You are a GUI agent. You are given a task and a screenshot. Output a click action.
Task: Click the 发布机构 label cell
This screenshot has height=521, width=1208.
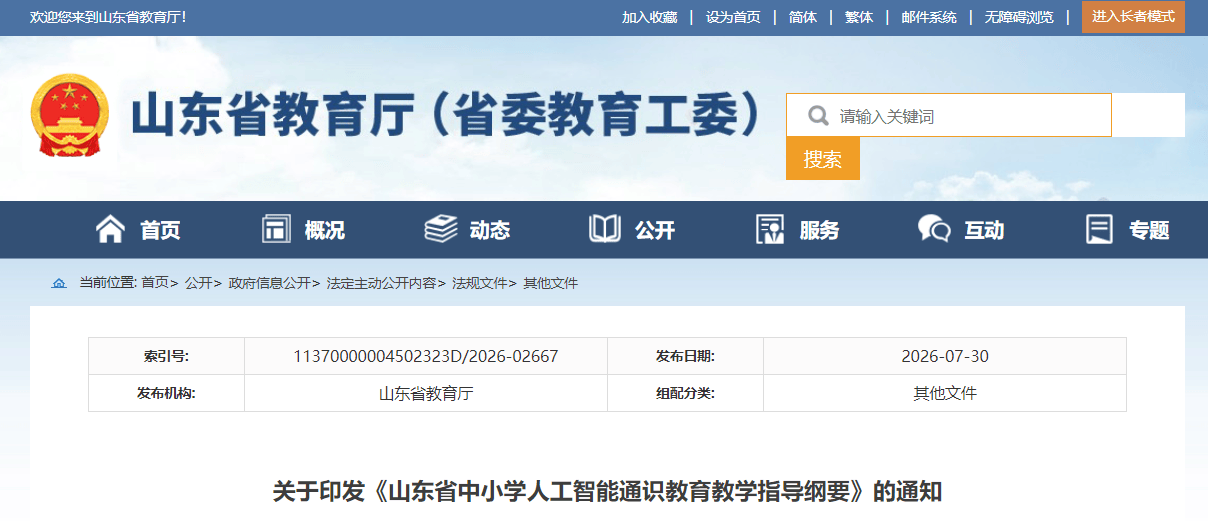point(166,393)
